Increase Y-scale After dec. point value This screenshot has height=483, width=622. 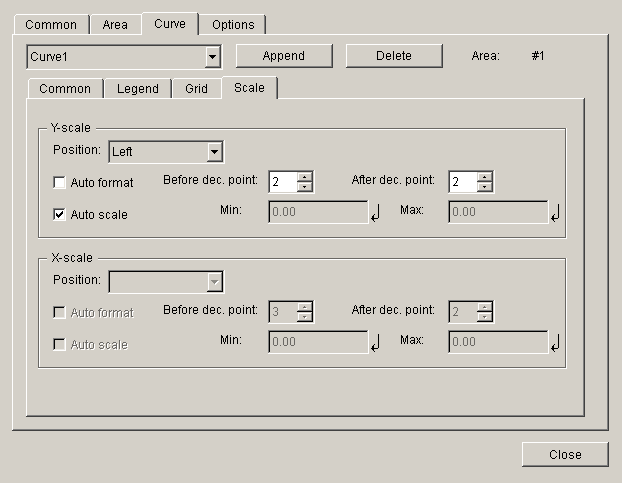(x=485, y=177)
